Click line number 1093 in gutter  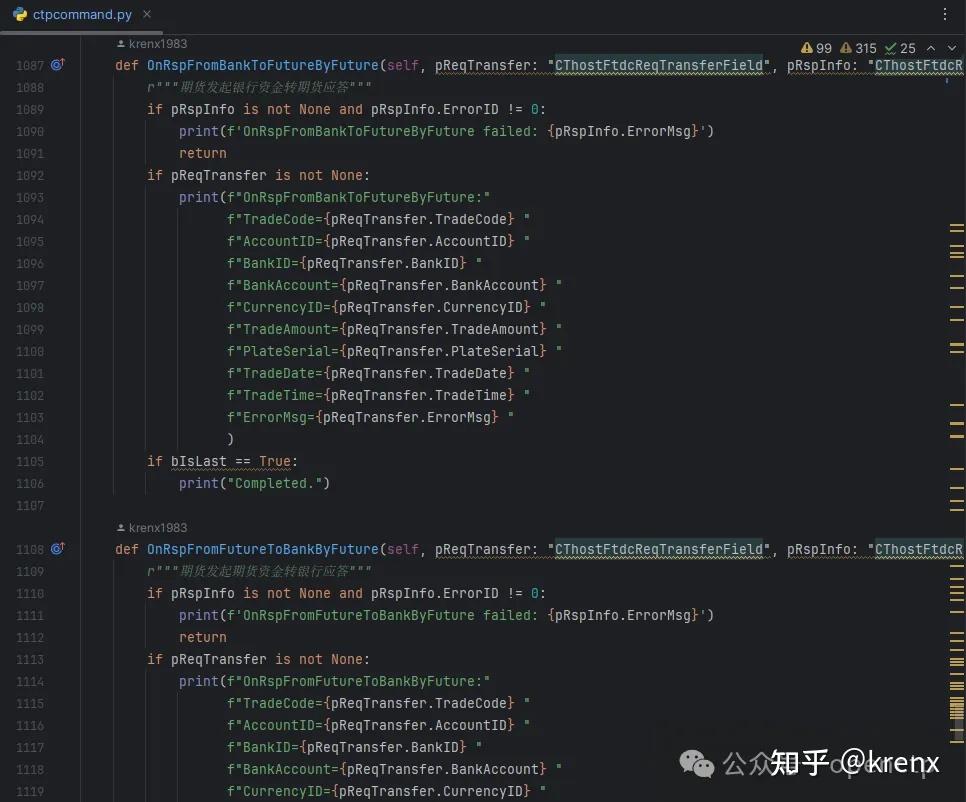click(30, 198)
